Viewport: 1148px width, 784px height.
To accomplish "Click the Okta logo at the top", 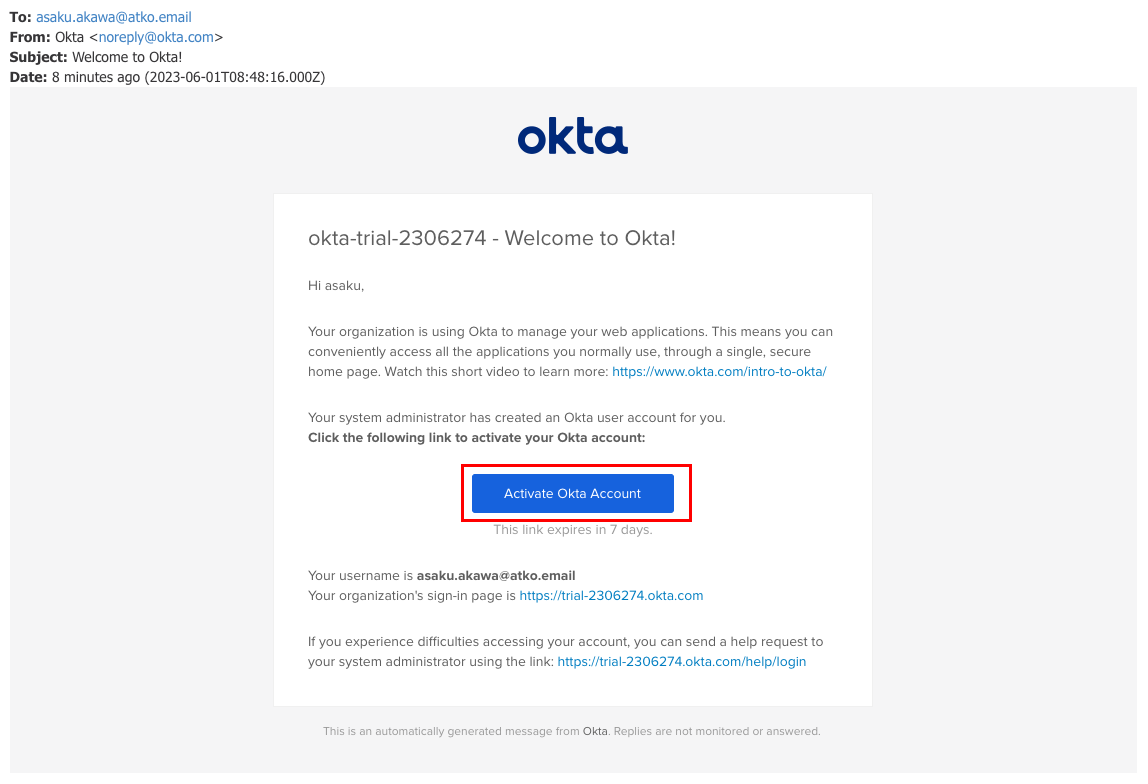I will pos(572,138).
